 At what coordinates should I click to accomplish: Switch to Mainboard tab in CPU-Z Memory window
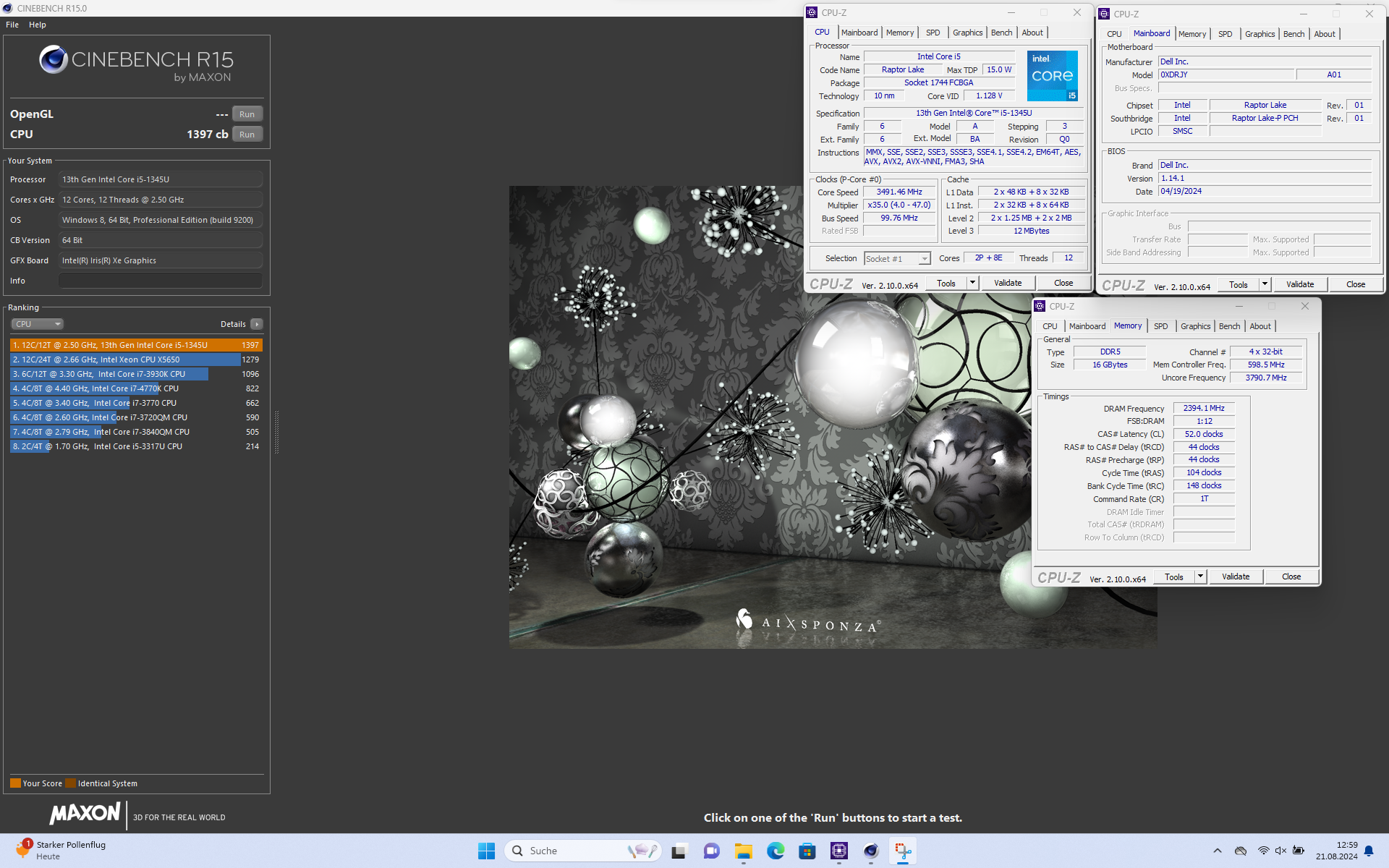pyautogui.click(x=1087, y=326)
